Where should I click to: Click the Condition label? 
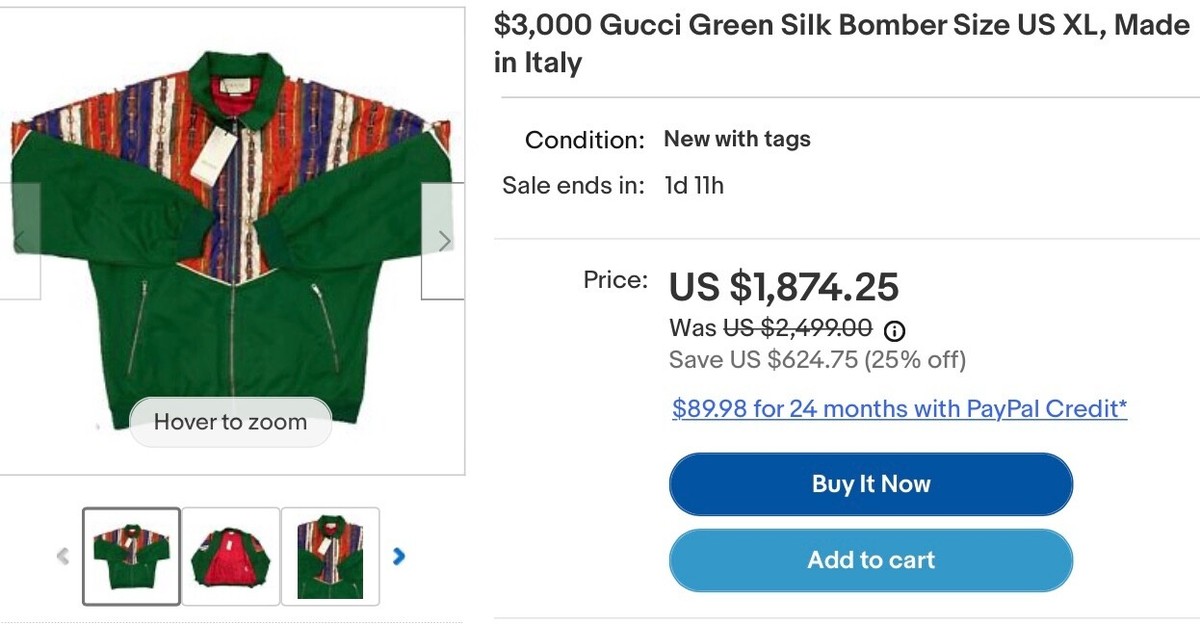(x=585, y=140)
